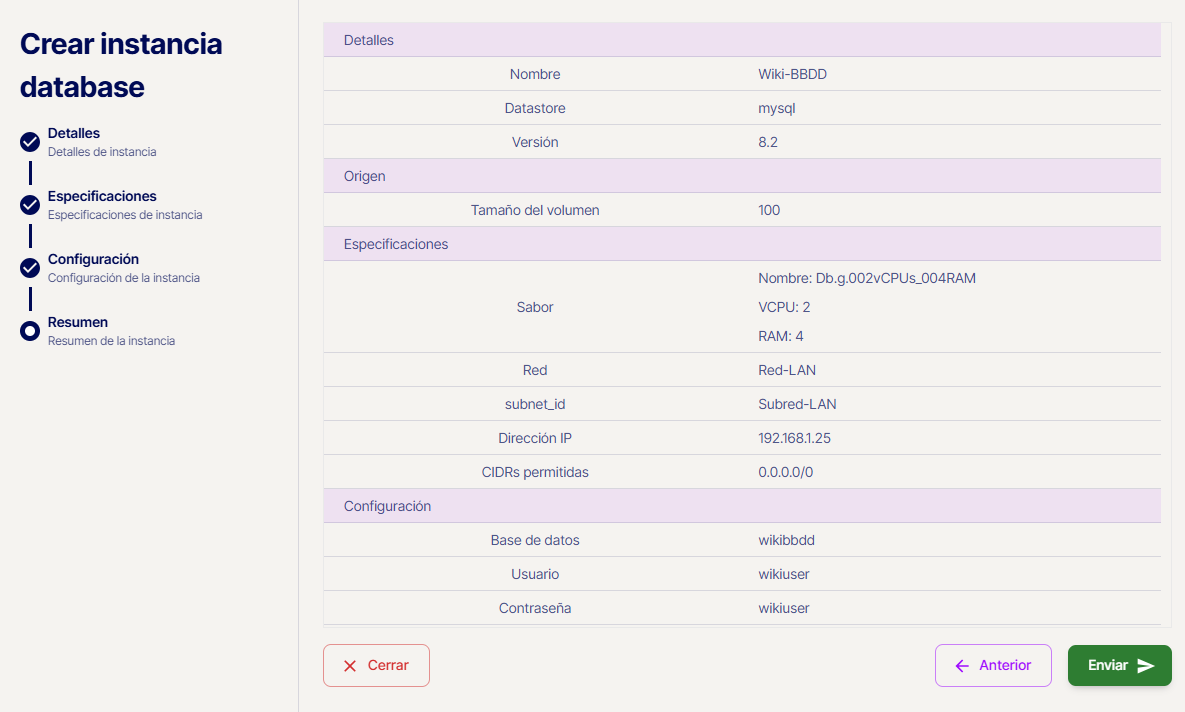Select the Wiki-BBDD name value
1185x712 pixels.
792,74
